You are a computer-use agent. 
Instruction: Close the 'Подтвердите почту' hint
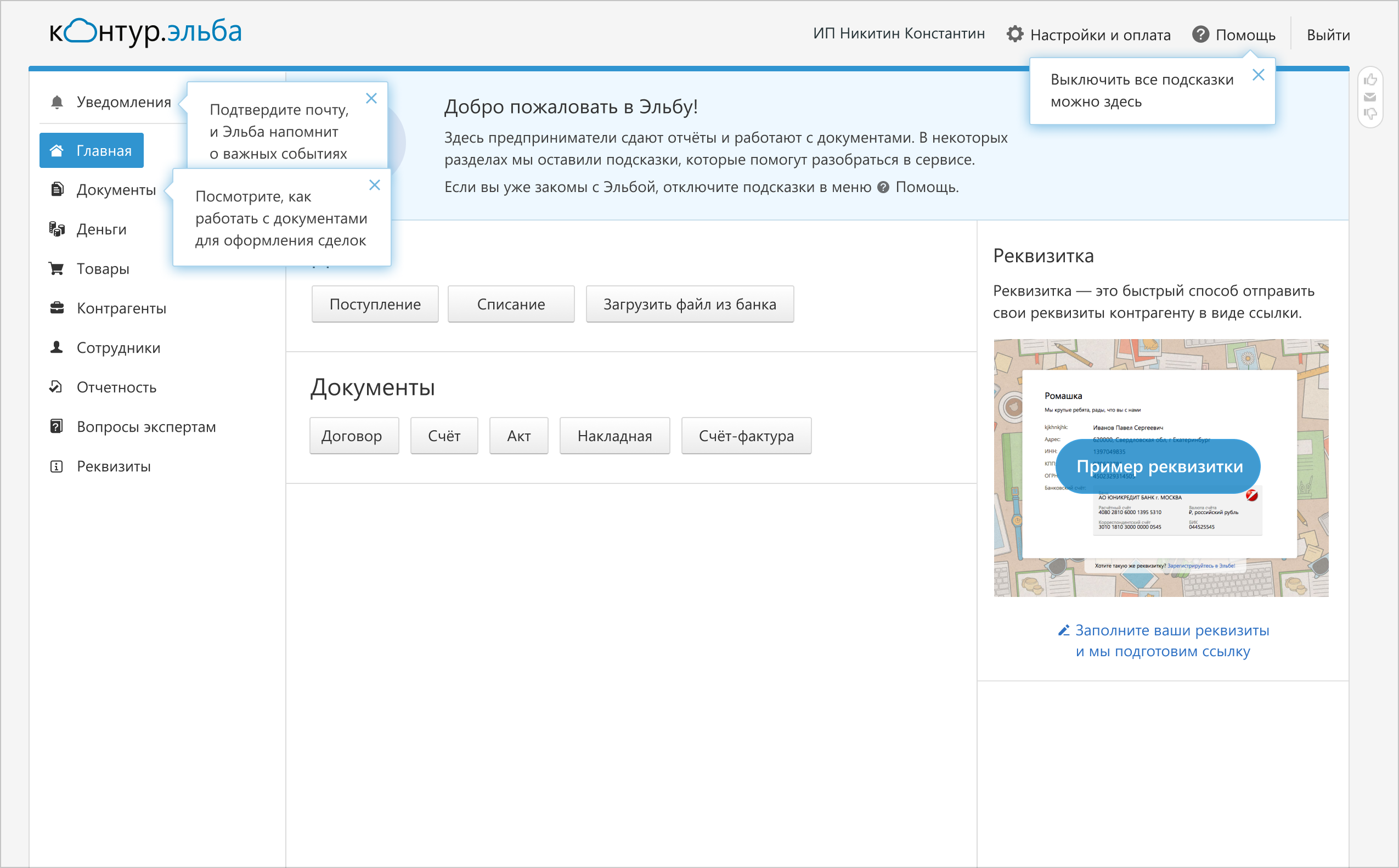tap(371, 98)
